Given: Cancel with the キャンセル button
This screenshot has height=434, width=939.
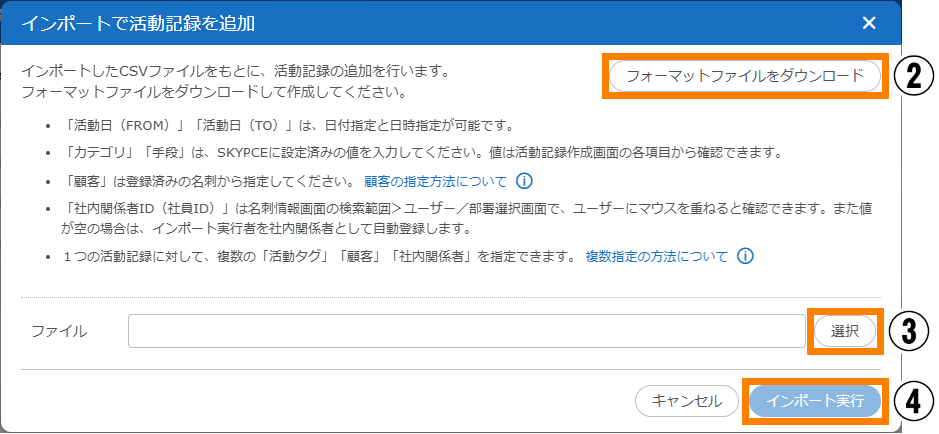Looking at the screenshot, I should 687,401.
